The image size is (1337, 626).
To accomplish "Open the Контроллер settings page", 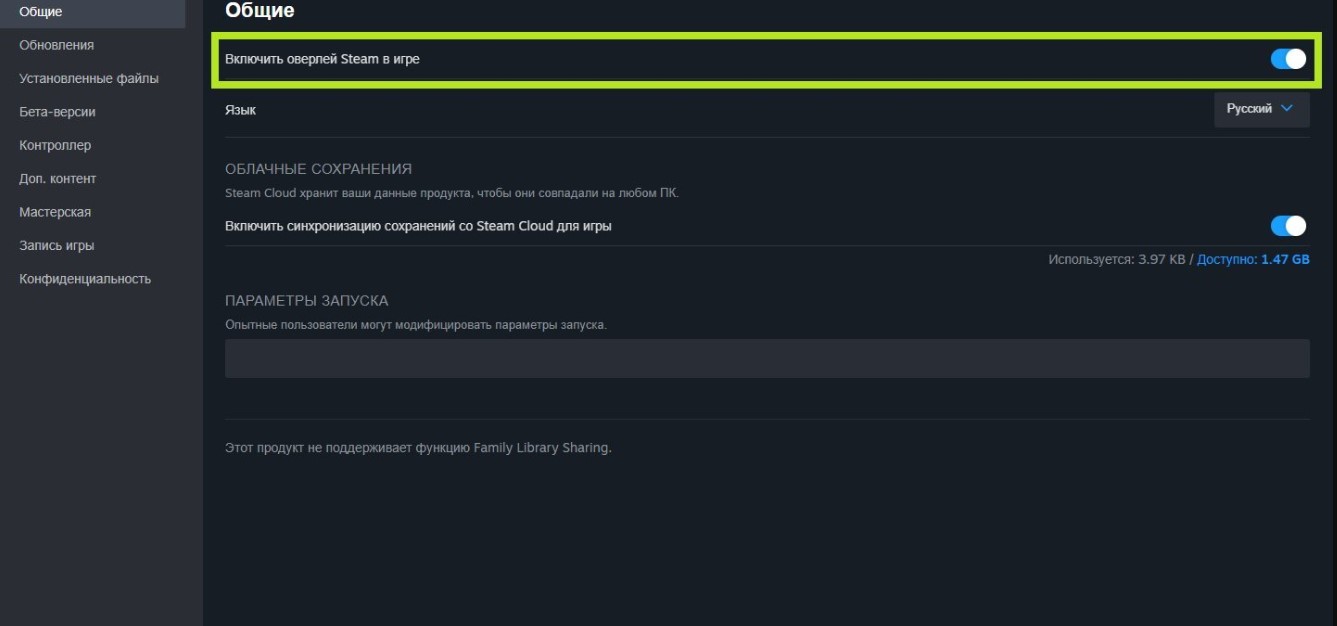I will (55, 145).
